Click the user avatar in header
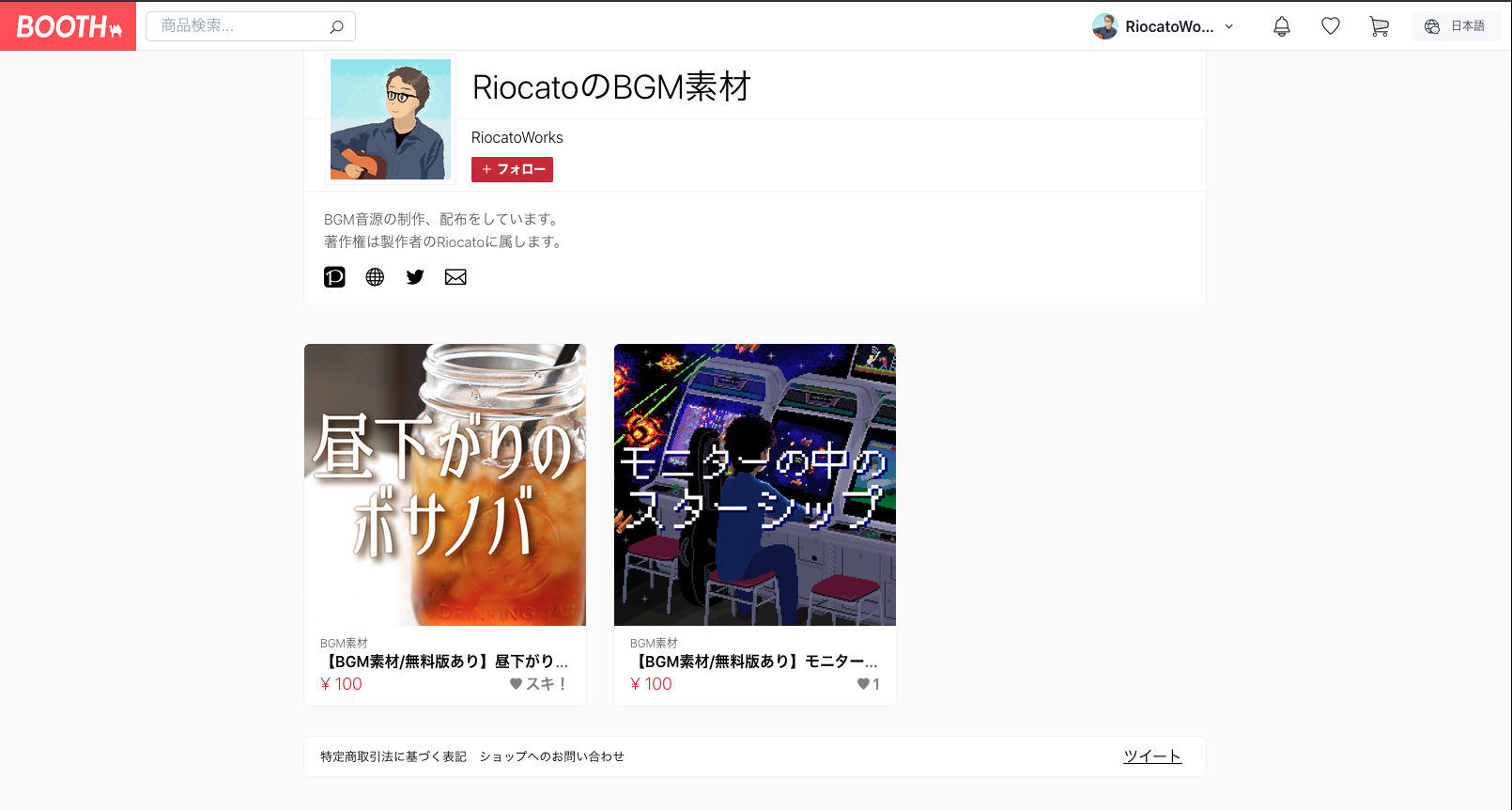 (x=1104, y=26)
